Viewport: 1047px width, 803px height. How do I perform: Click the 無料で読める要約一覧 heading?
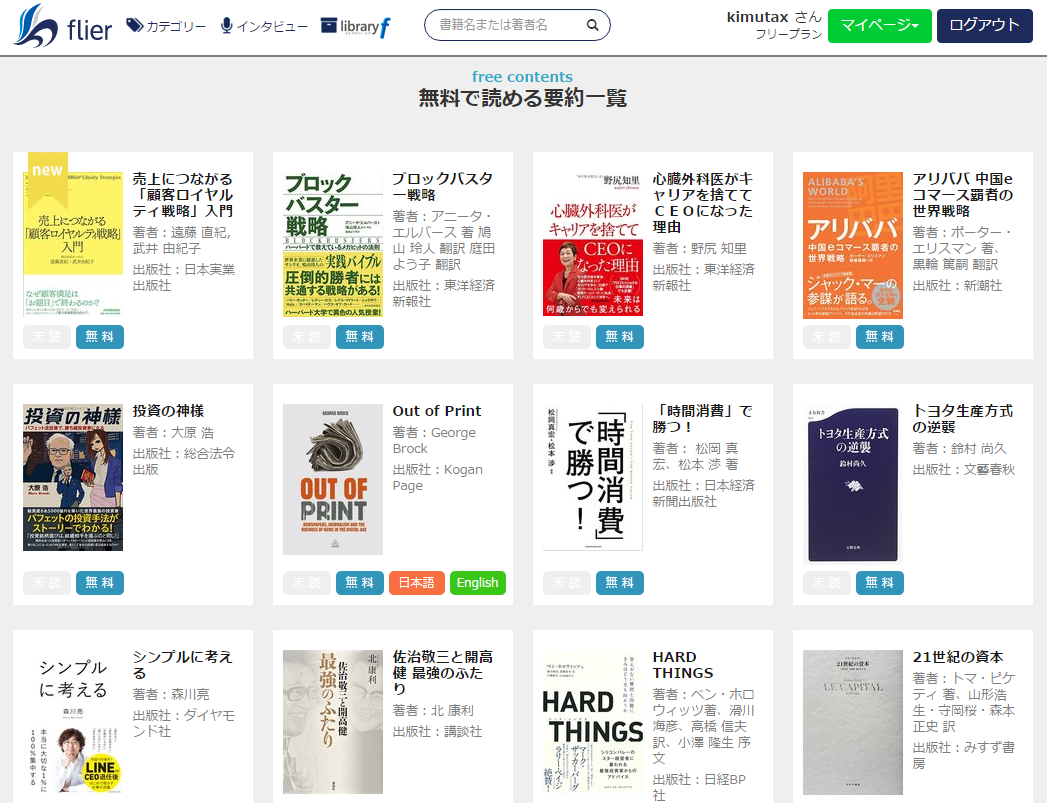[x=523, y=99]
